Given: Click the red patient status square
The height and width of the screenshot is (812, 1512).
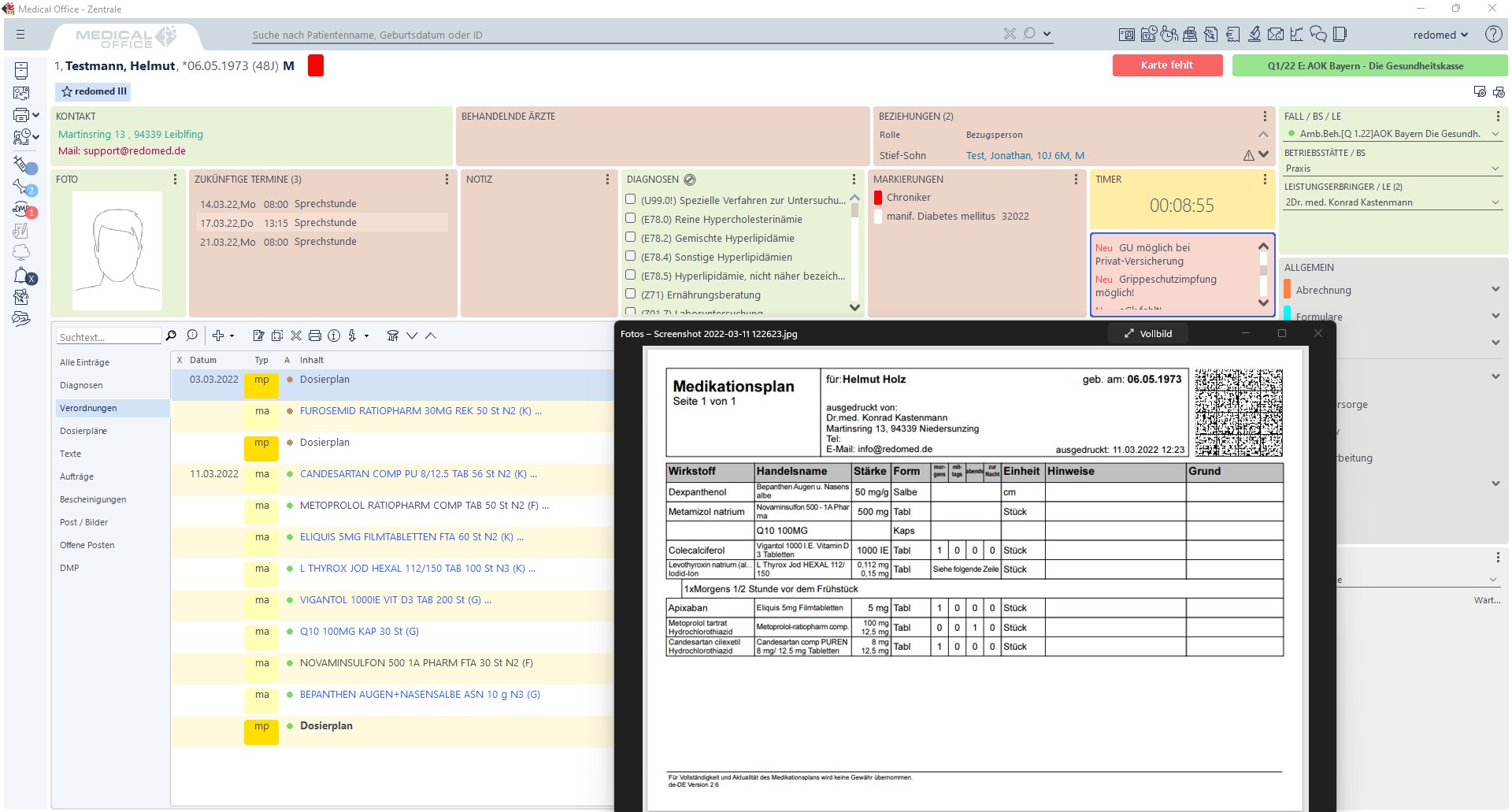Looking at the screenshot, I should point(316,65).
